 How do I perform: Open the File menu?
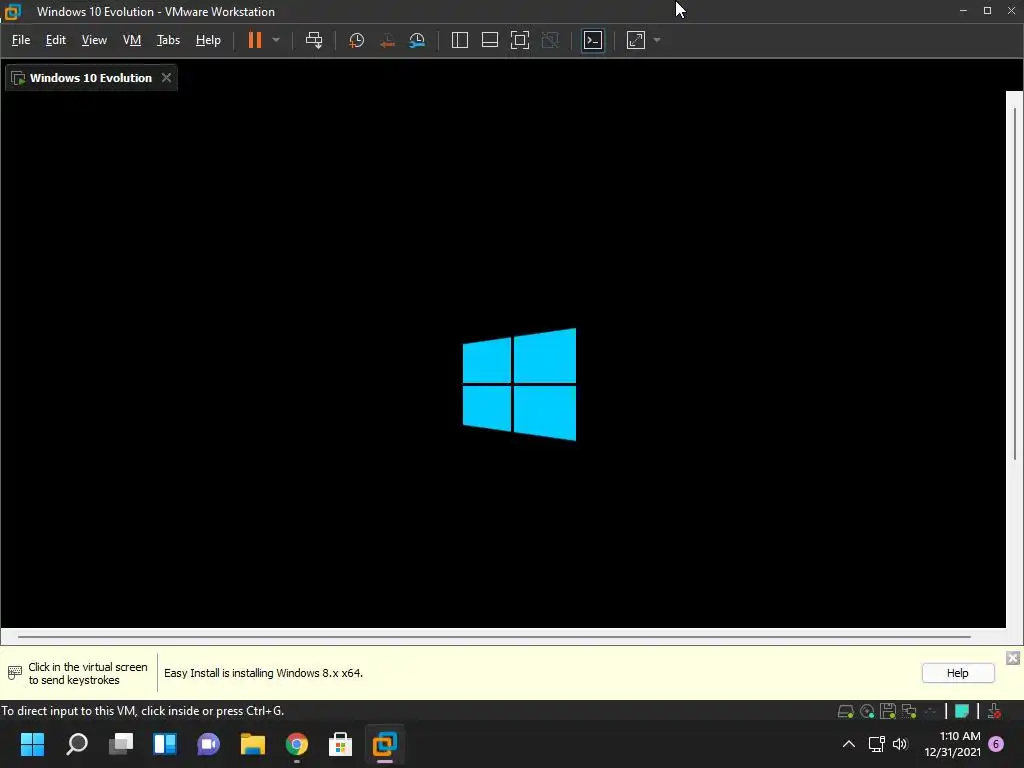pos(21,40)
